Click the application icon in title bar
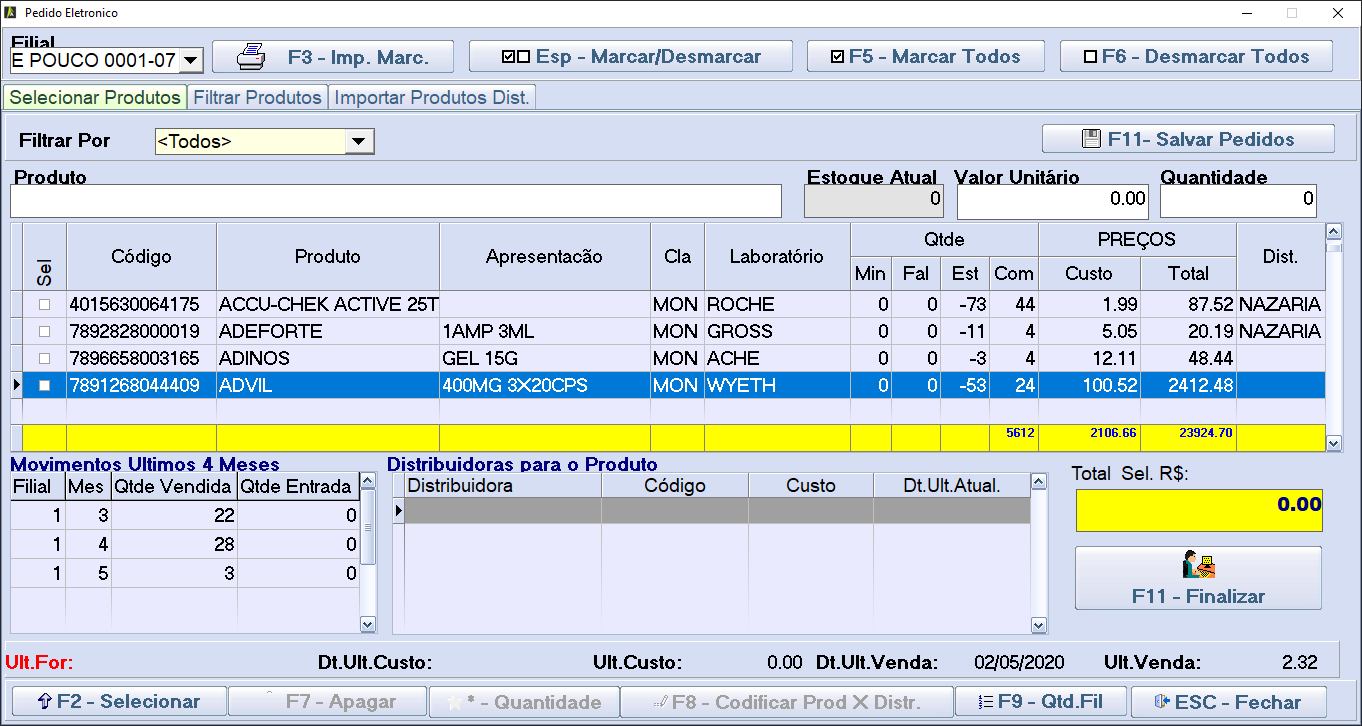 [x=11, y=13]
